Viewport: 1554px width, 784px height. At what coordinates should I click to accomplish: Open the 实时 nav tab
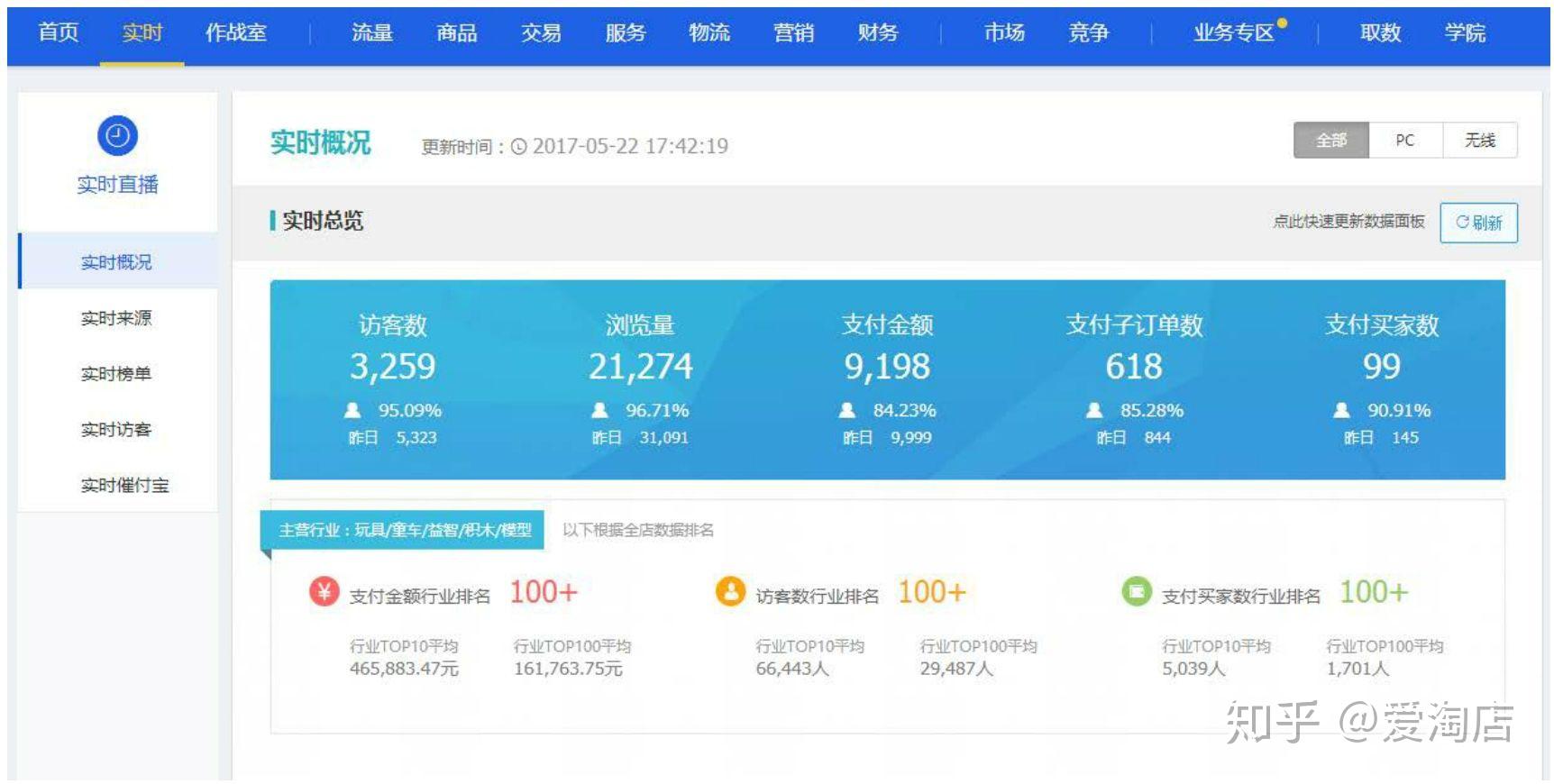[x=142, y=33]
